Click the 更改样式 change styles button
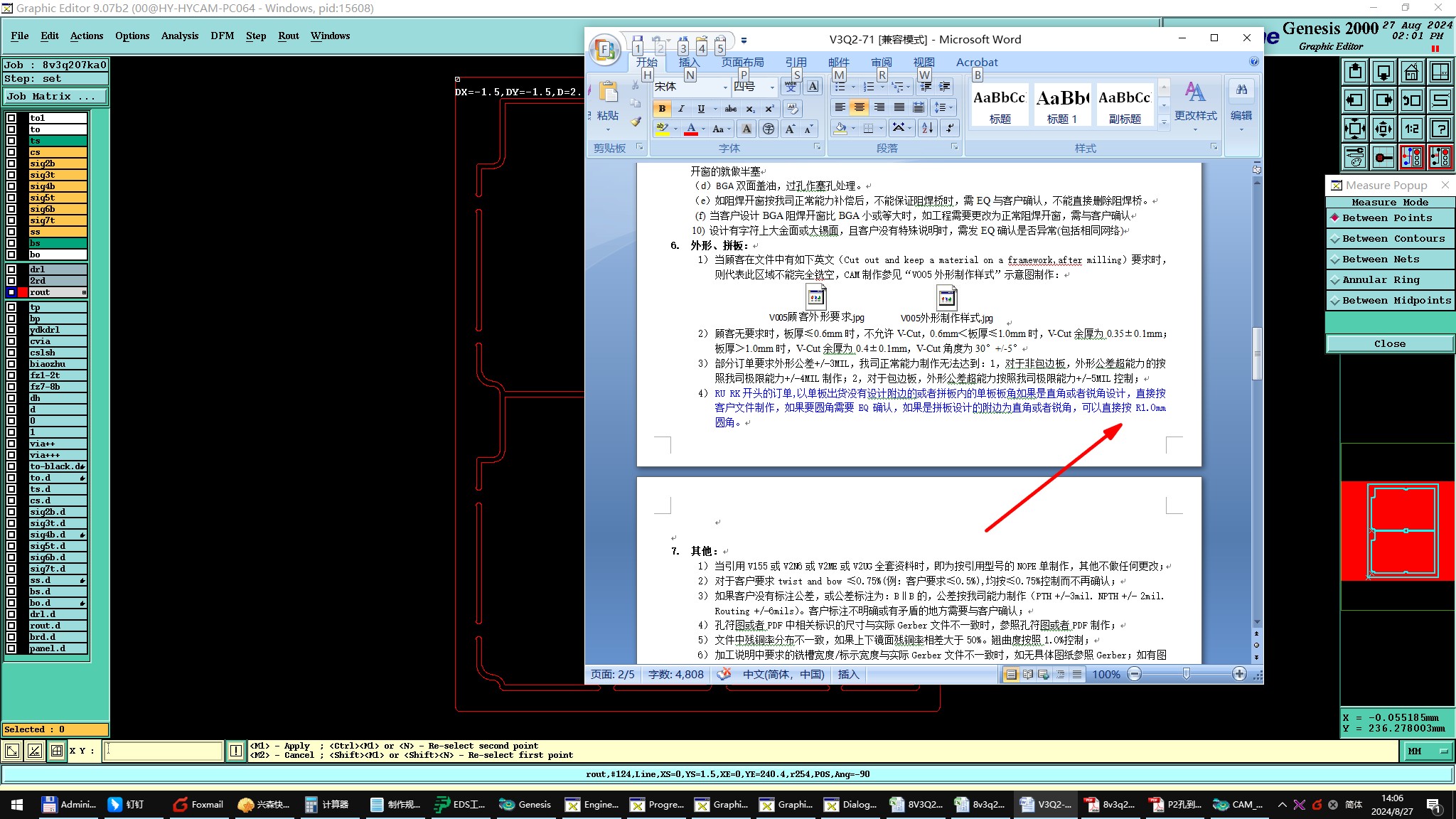Viewport: 1456px width, 819px height. [1195, 106]
